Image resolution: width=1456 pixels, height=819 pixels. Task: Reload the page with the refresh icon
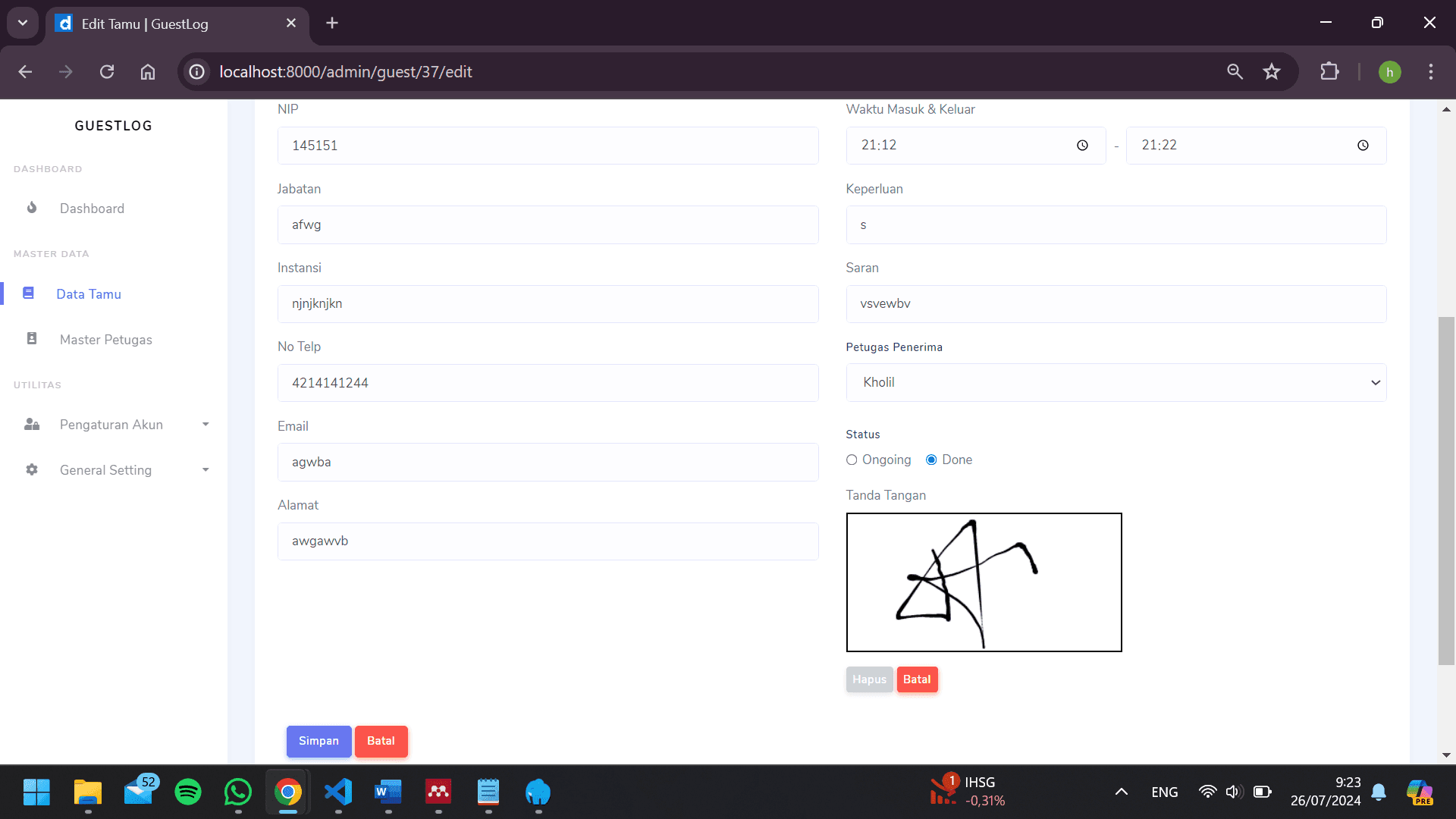[x=107, y=71]
